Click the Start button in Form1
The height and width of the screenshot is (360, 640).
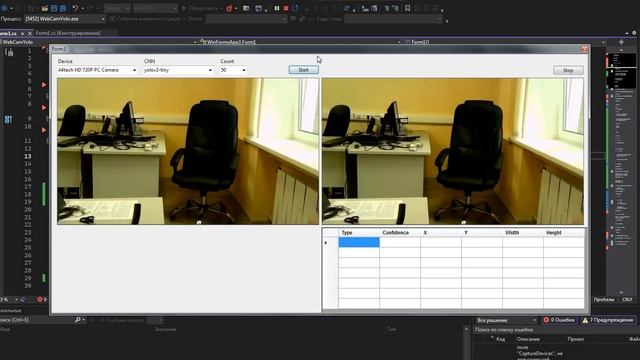[304, 70]
